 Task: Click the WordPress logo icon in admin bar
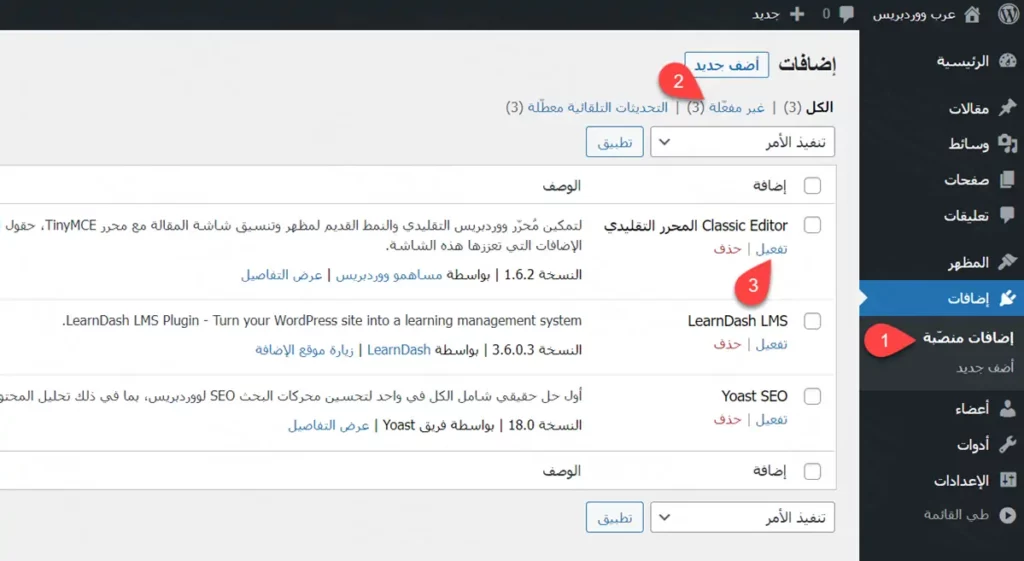1006,14
